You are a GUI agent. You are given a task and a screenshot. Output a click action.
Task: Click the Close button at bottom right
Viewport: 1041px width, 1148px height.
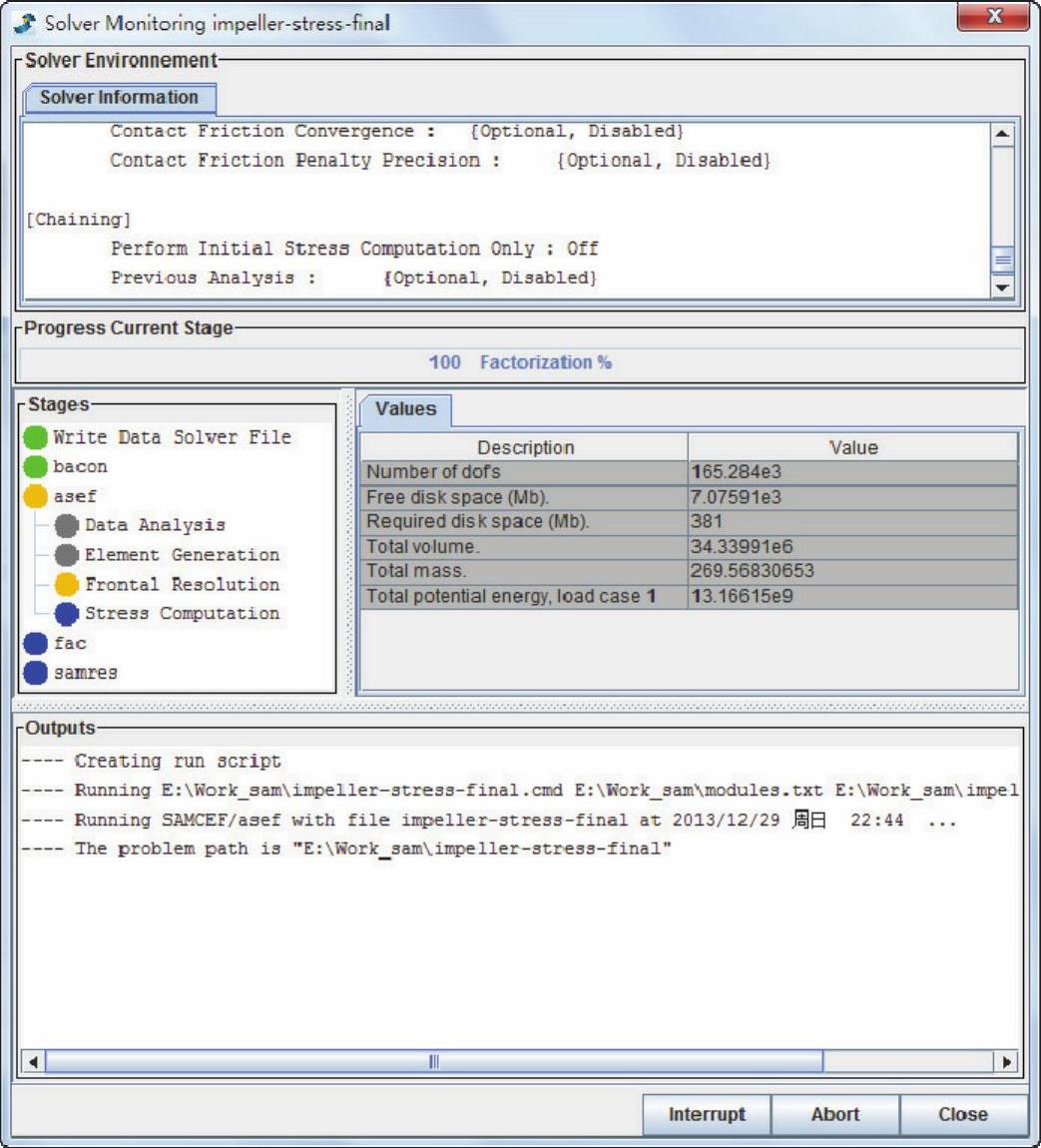pos(962,1114)
